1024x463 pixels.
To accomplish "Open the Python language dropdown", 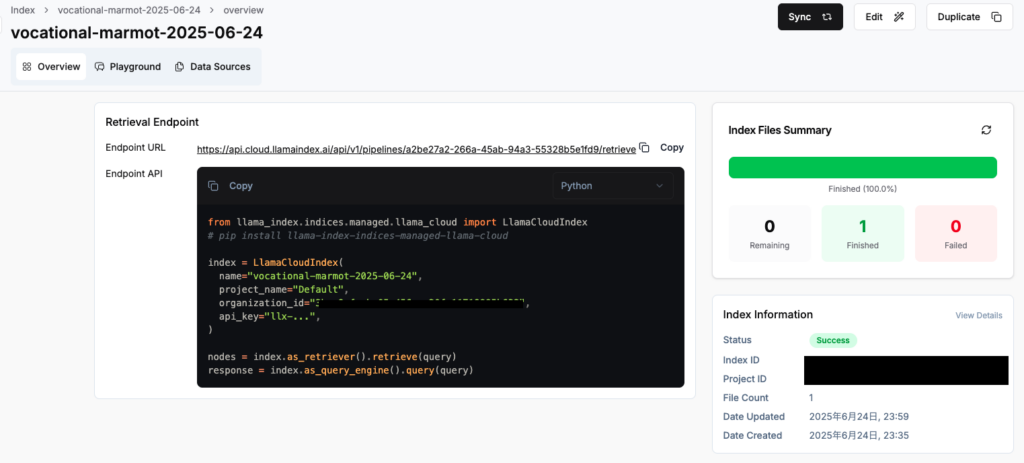I will click(612, 186).
